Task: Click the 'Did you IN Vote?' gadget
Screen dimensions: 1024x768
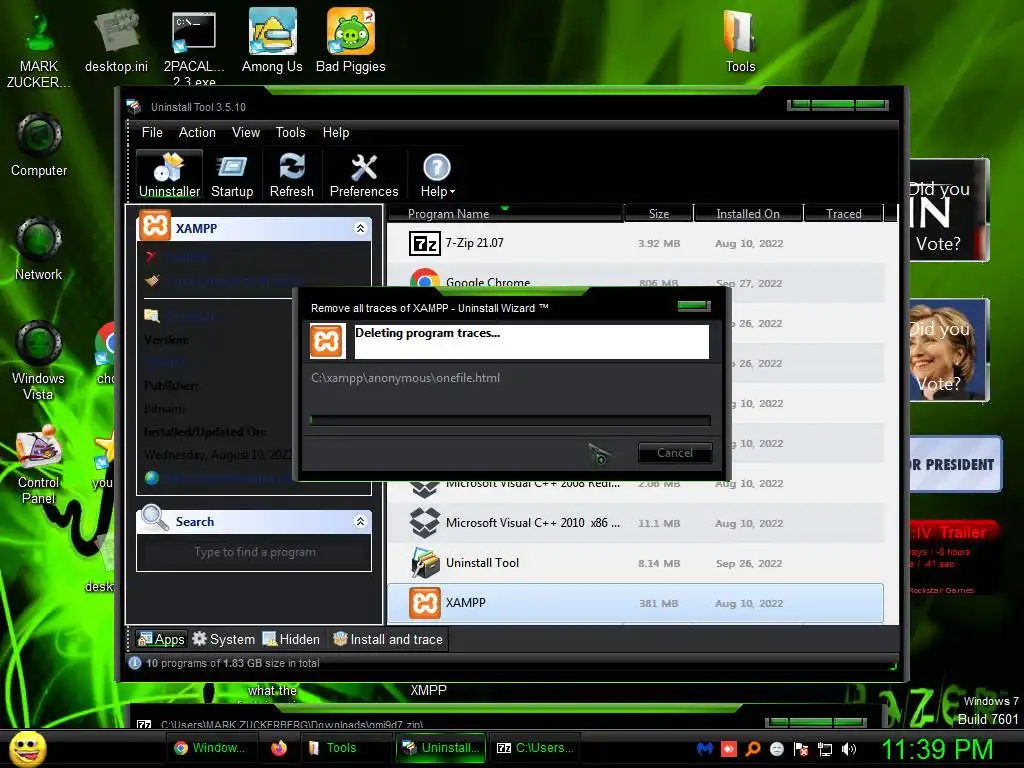Action: (949, 210)
